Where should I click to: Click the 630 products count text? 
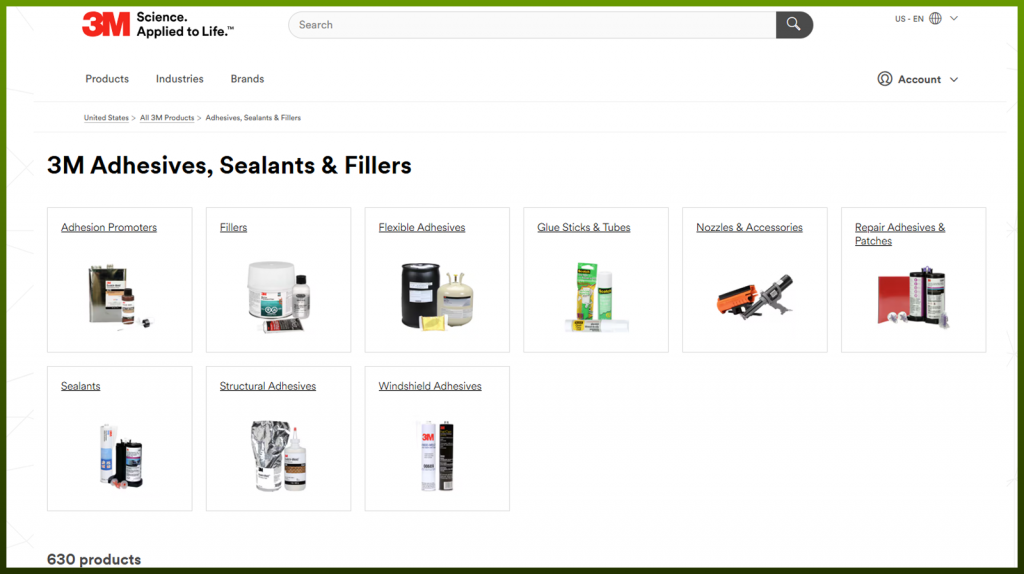point(94,560)
